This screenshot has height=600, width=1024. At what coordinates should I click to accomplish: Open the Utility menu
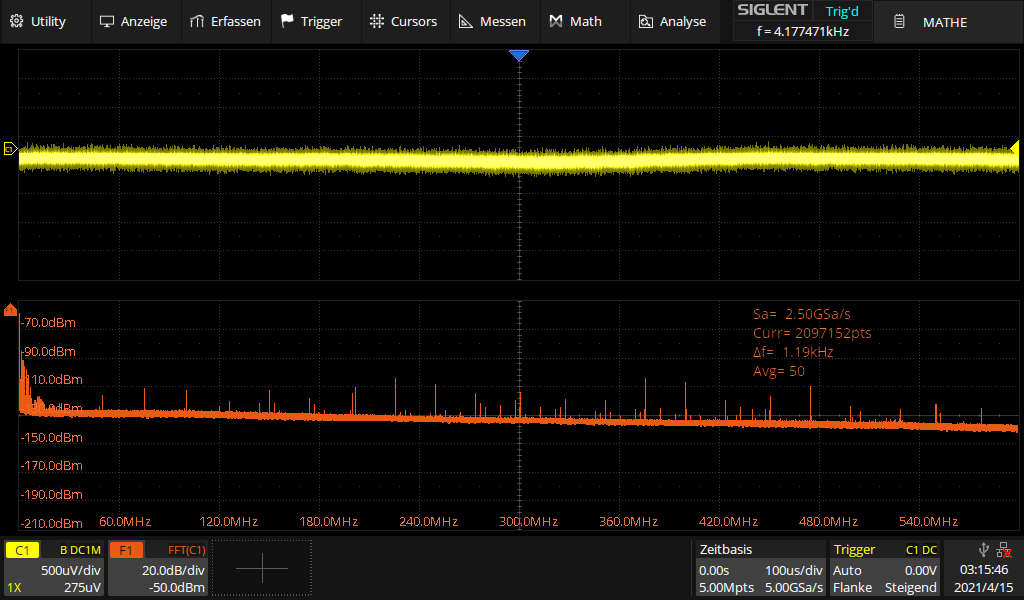(x=37, y=21)
